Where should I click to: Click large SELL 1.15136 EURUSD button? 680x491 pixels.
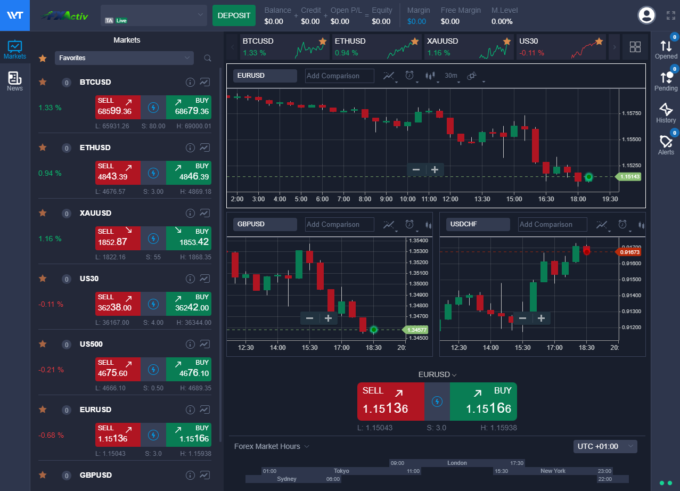coord(391,402)
